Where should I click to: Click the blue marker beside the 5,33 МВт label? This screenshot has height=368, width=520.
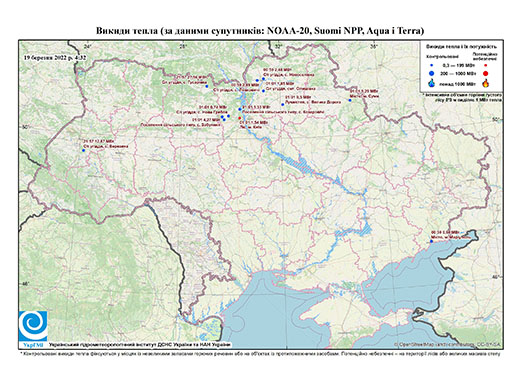(x=240, y=109)
